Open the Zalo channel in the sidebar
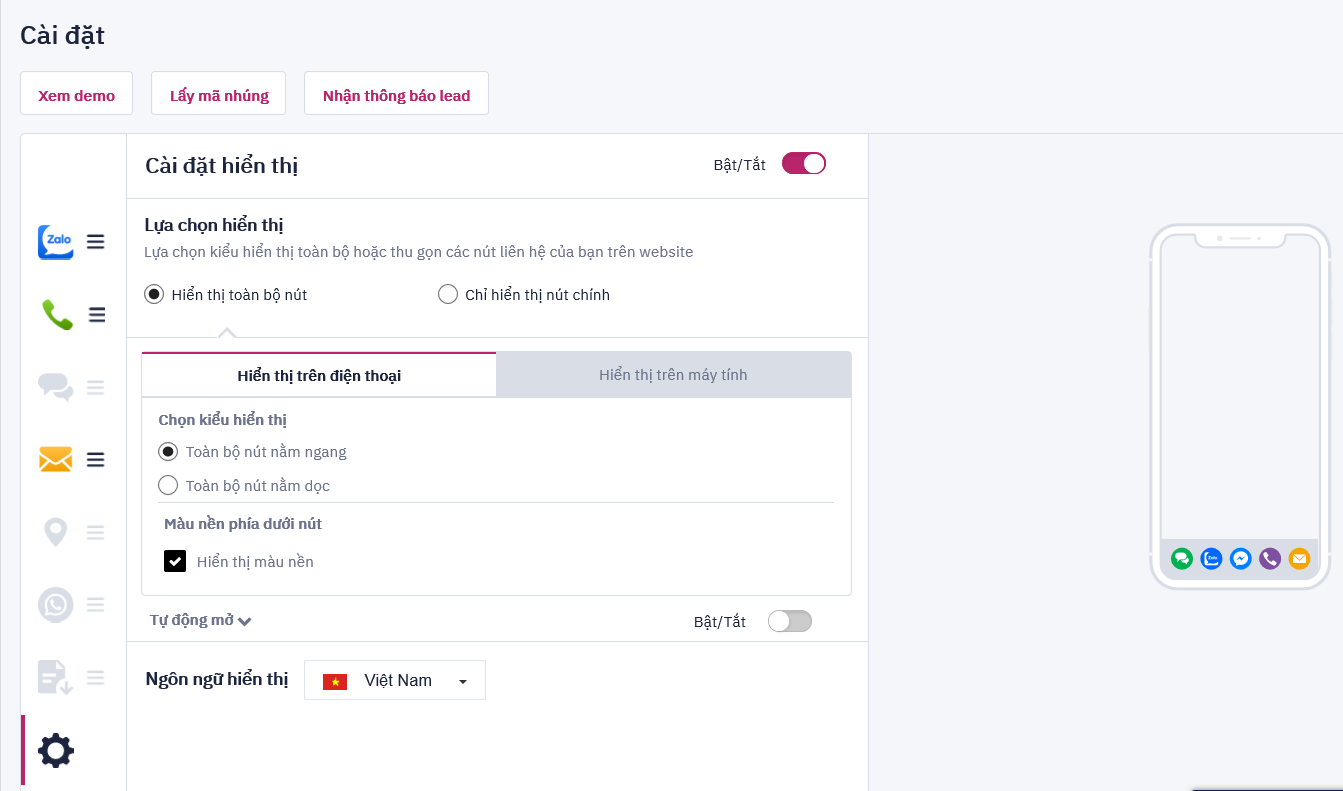Image resolution: width=1343 pixels, height=791 pixels. (56, 242)
